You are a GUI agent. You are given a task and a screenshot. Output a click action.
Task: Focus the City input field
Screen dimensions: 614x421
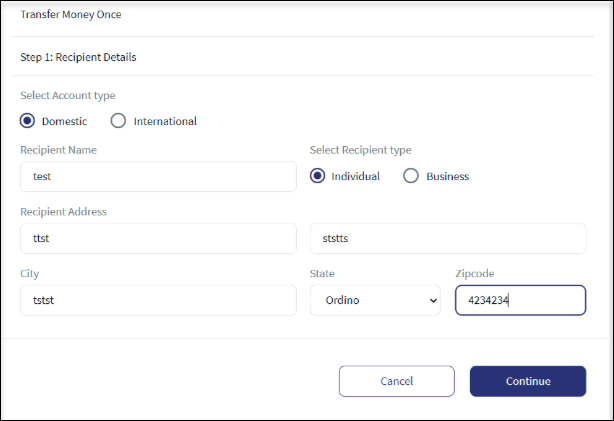(158, 300)
